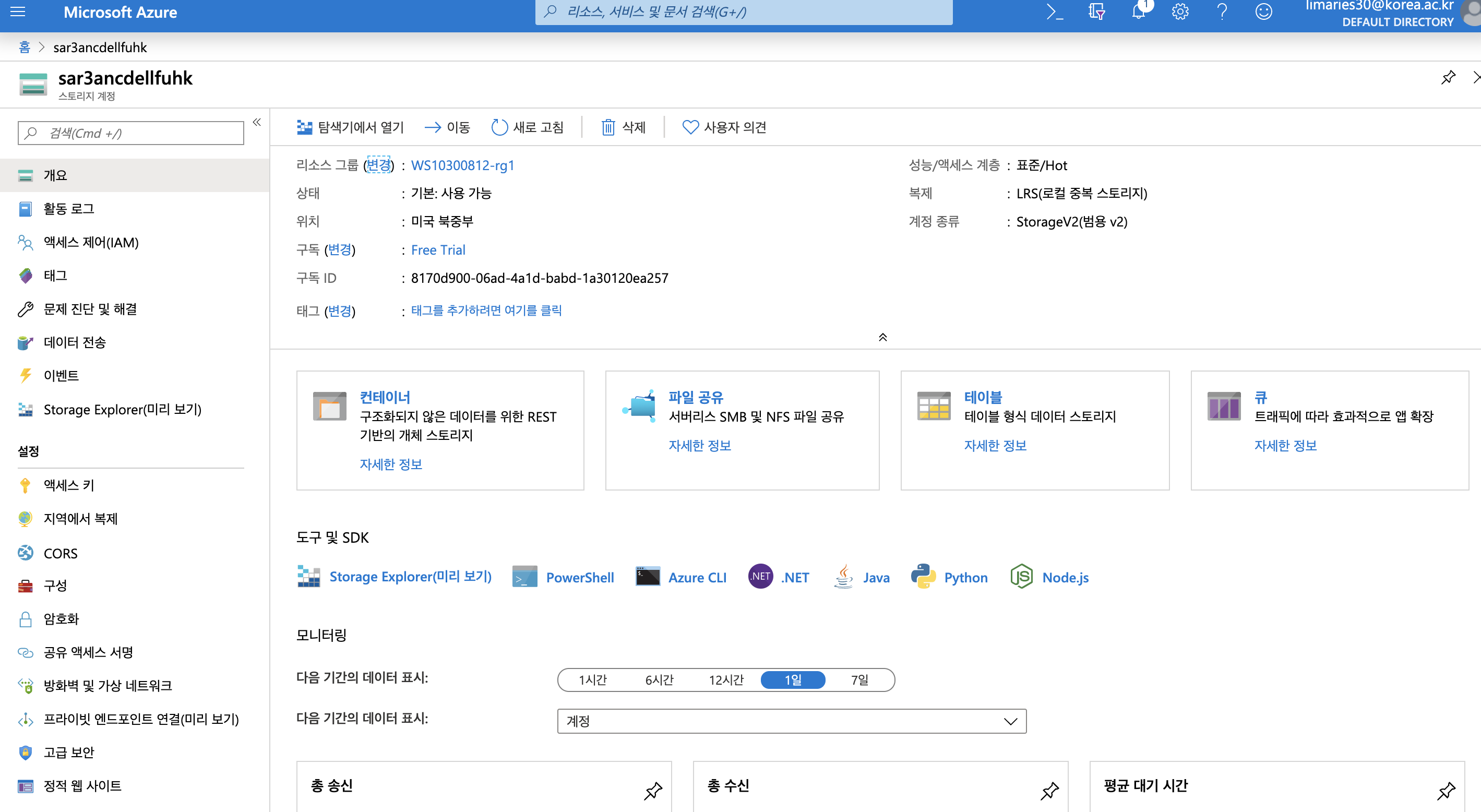The width and height of the screenshot is (1481, 812).
Task: Click the directory and subscription filter icon
Action: [1096, 11]
